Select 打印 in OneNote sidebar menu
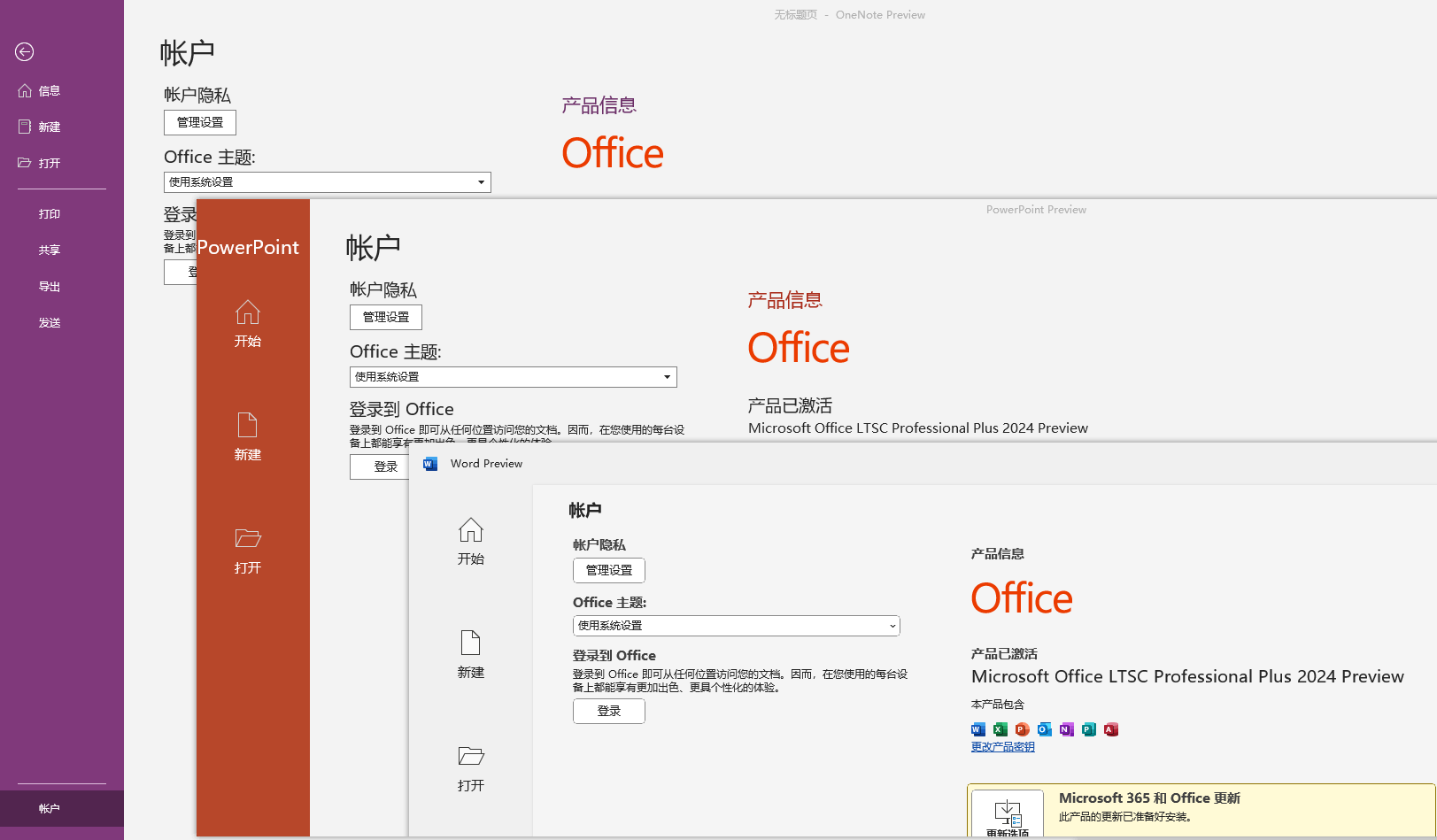 (49, 213)
